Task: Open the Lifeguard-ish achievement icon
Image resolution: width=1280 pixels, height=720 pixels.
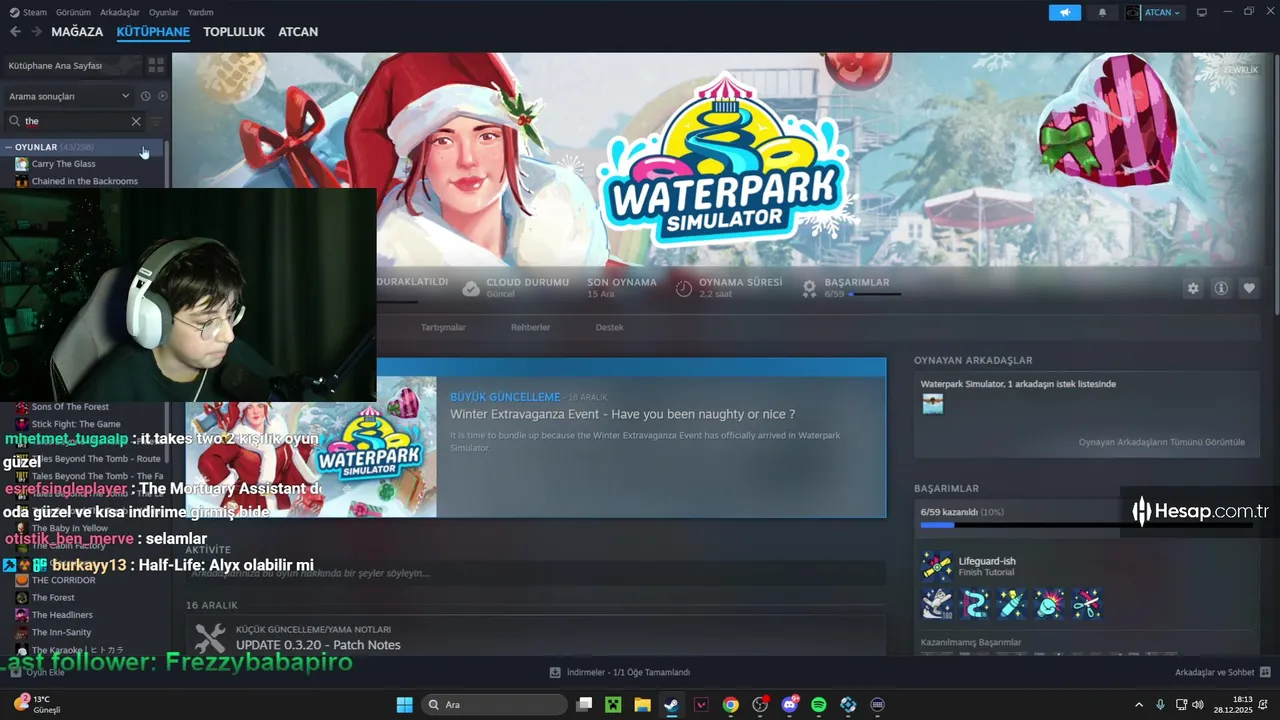Action: [x=937, y=566]
